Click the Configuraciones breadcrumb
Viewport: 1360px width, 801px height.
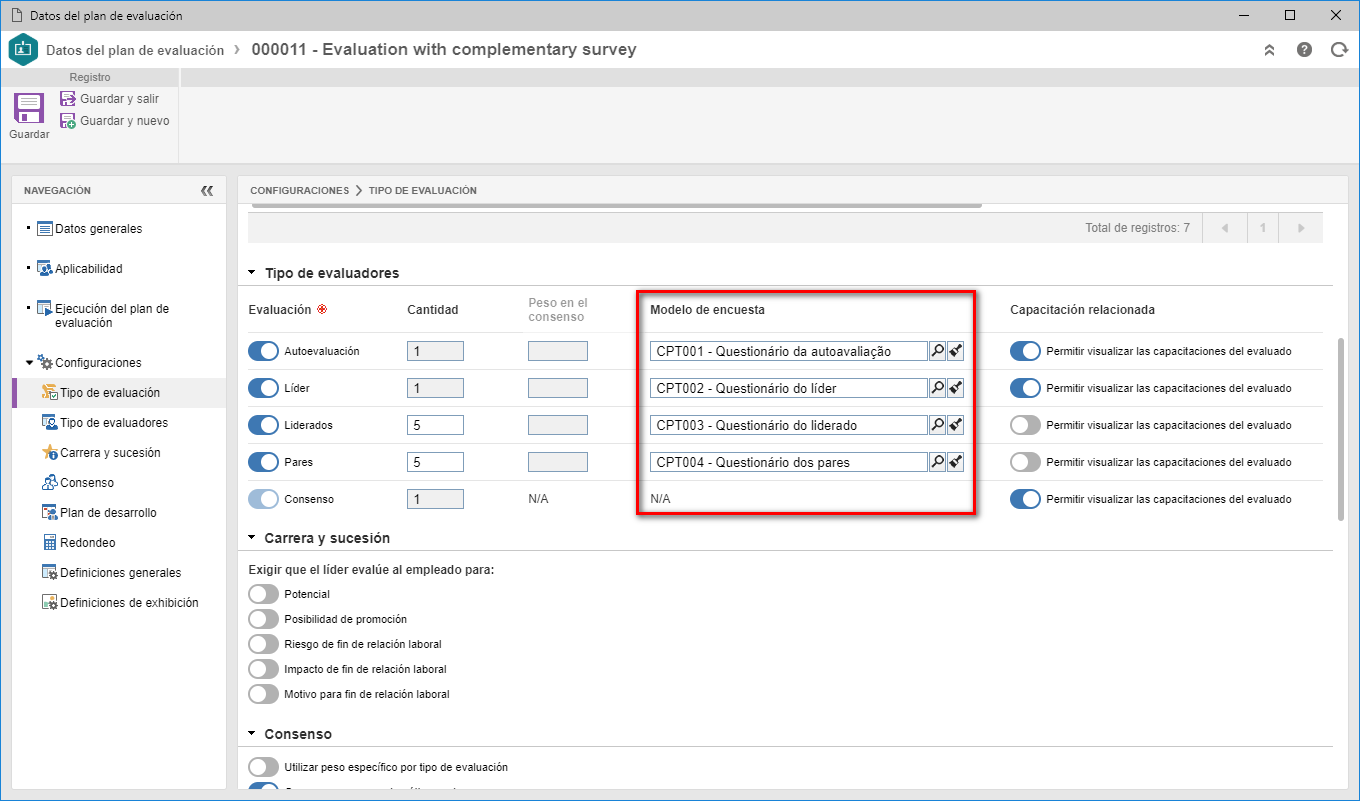click(299, 190)
